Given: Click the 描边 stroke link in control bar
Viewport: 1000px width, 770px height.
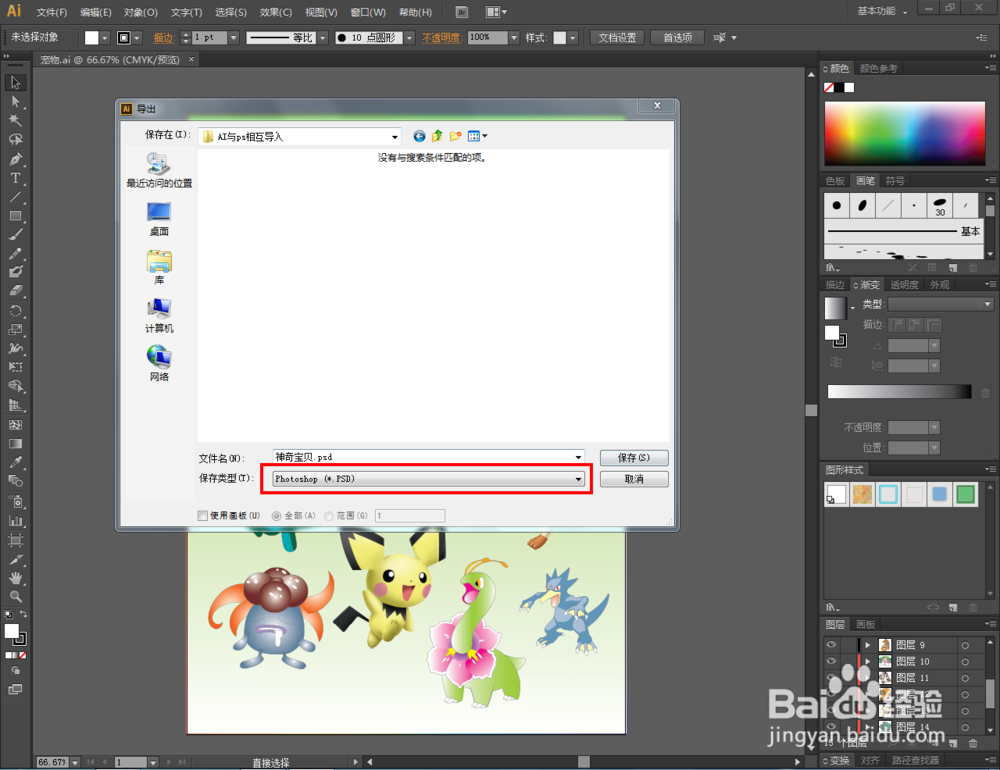Looking at the screenshot, I should coord(163,38).
